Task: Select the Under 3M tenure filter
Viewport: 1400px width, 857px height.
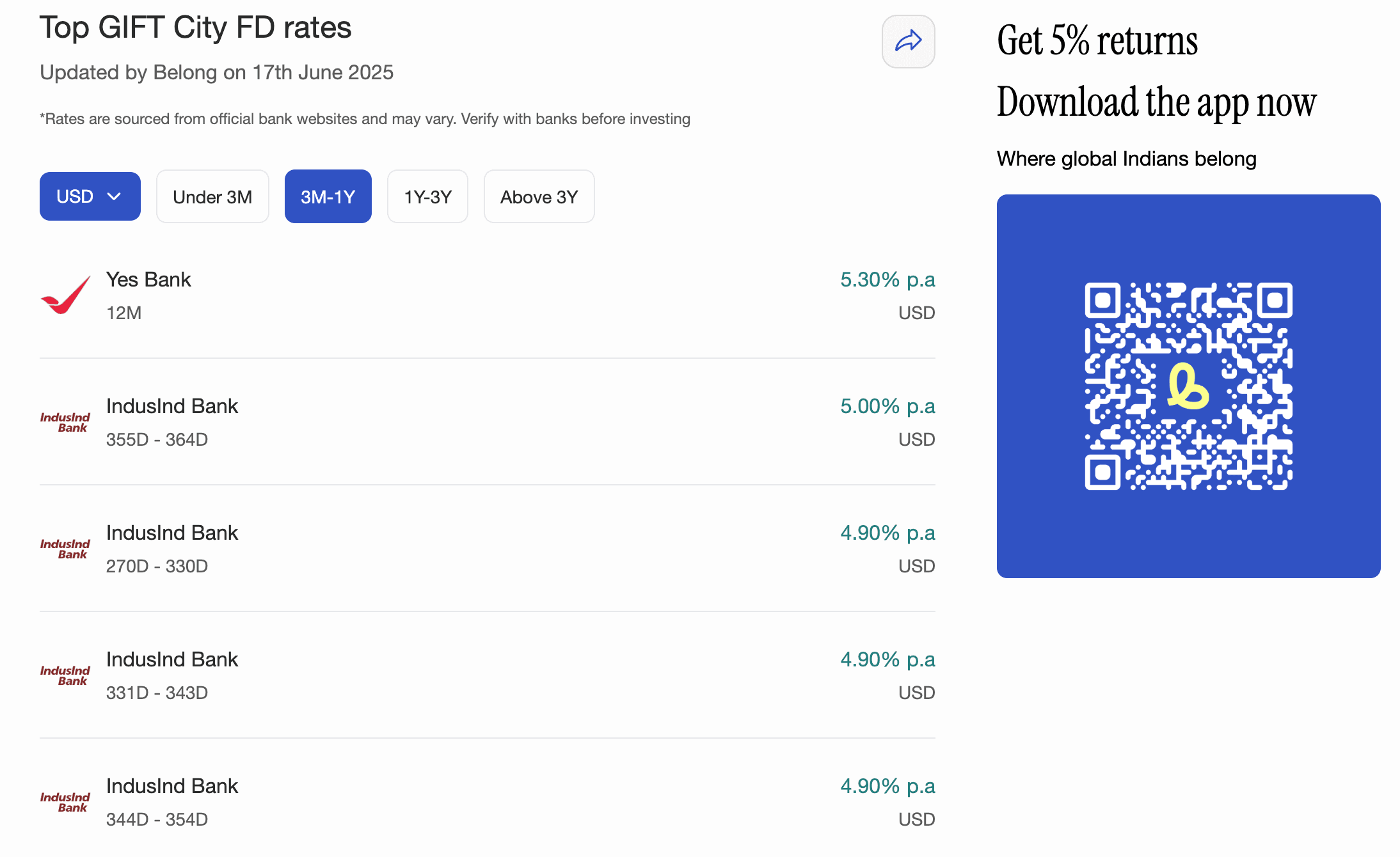Action: 212,196
